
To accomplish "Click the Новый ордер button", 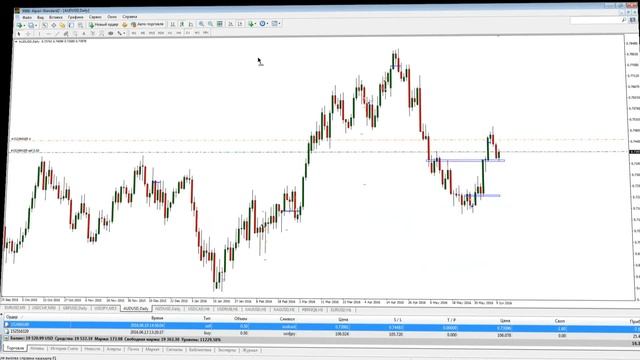I will pos(104,24).
